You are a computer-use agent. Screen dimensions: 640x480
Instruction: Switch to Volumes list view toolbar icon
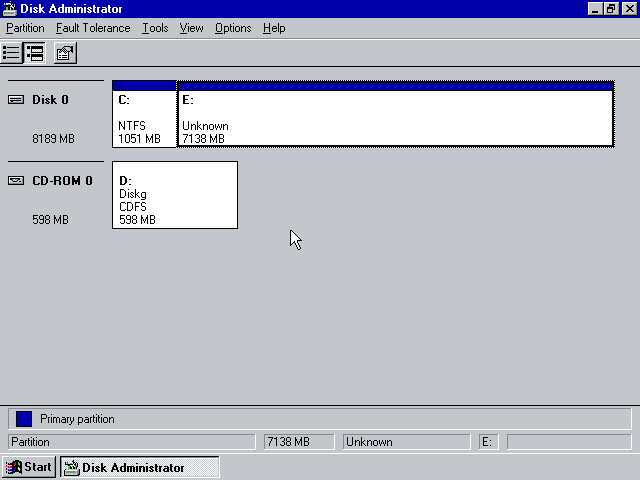pos(11,53)
